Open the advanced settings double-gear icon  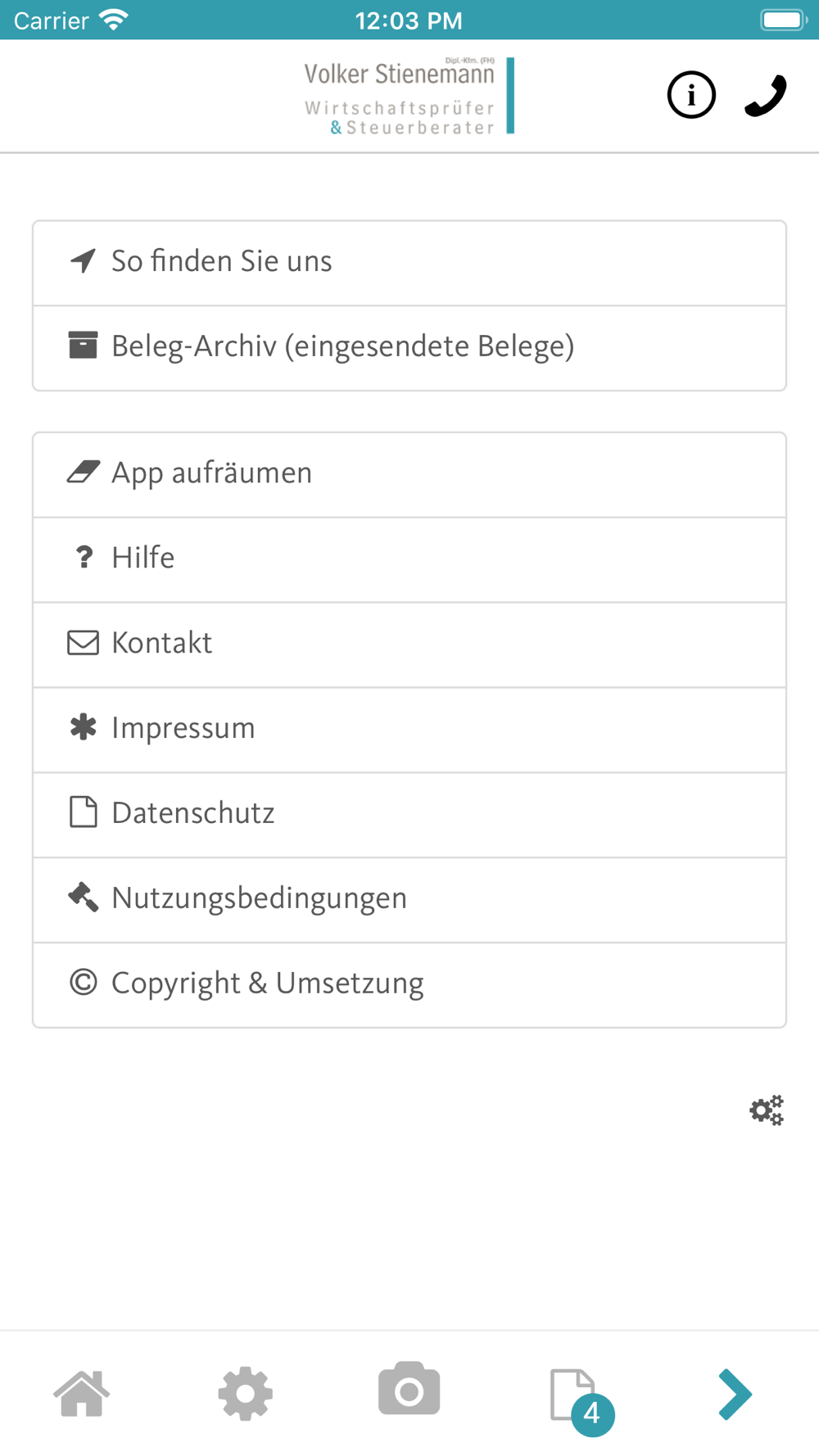(x=767, y=1110)
